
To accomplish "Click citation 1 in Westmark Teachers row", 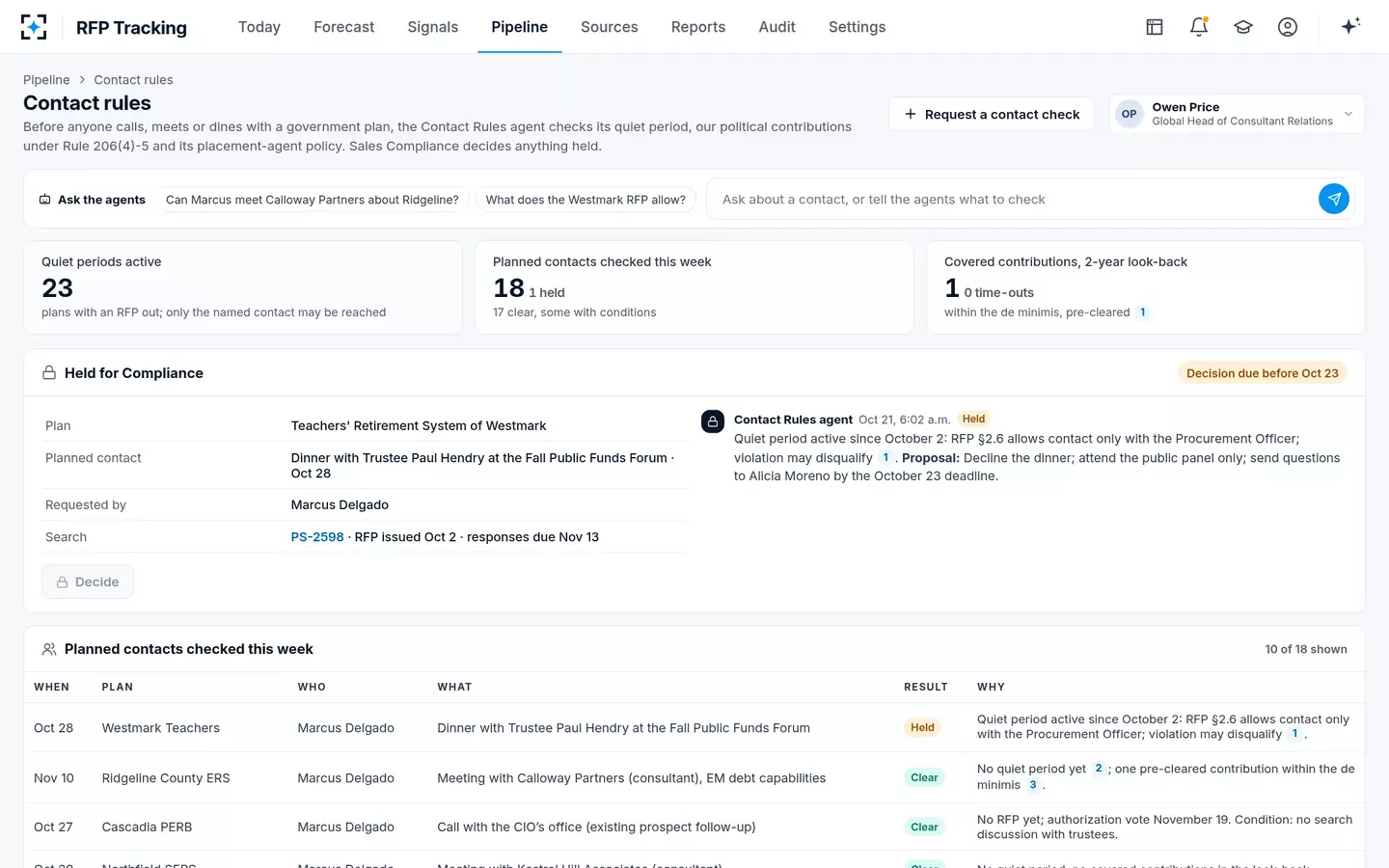I will tap(1294, 734).
